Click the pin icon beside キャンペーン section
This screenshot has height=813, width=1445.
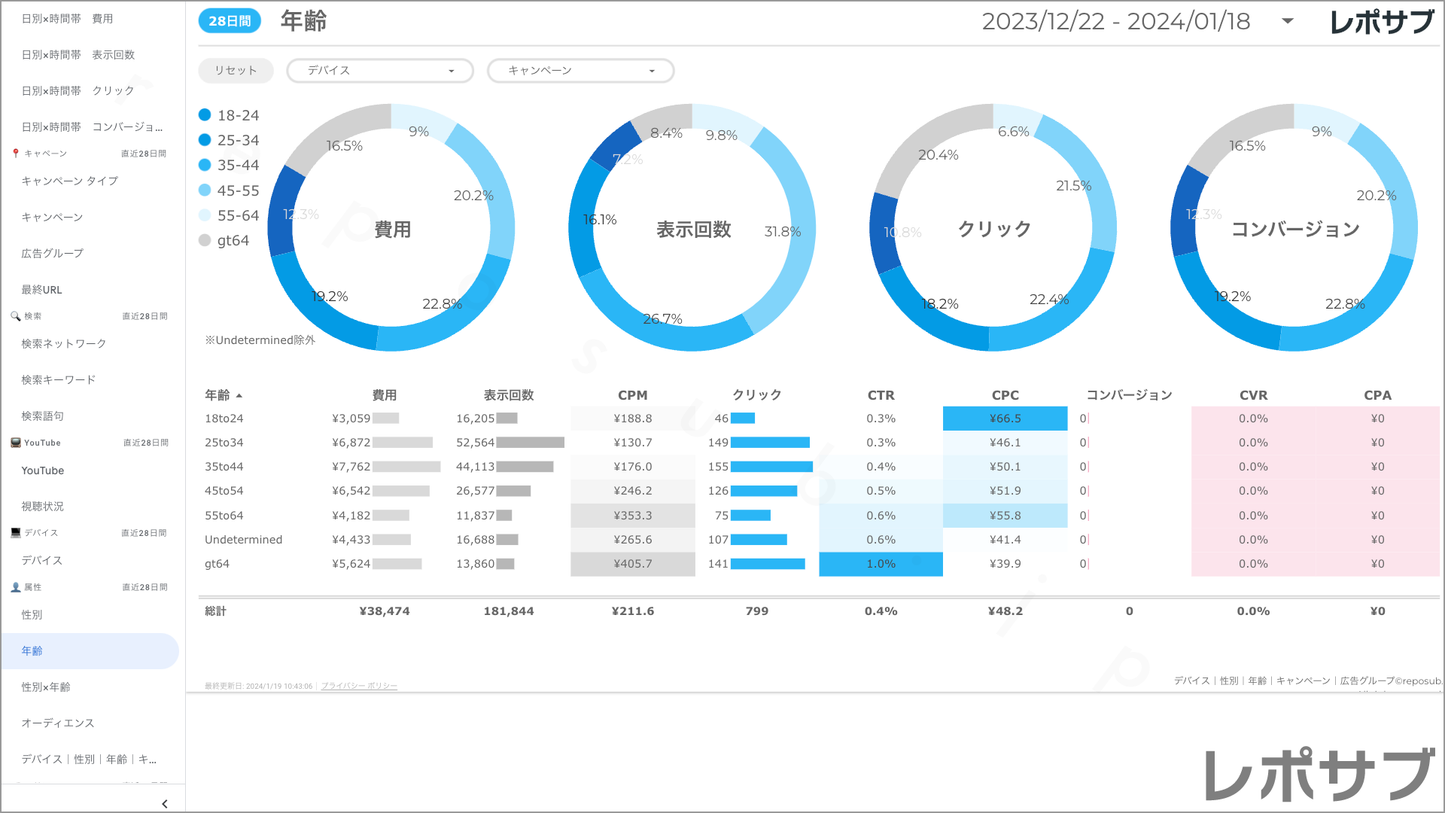pyautogui.click(x=15, y=154)
